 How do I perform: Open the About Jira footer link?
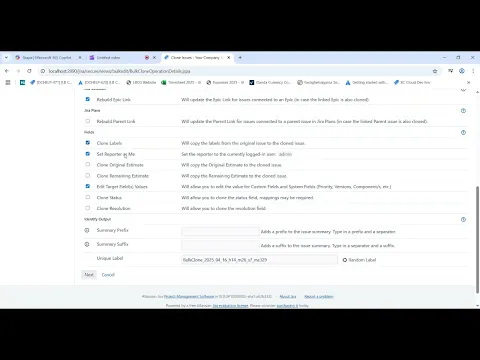(288, 297)
